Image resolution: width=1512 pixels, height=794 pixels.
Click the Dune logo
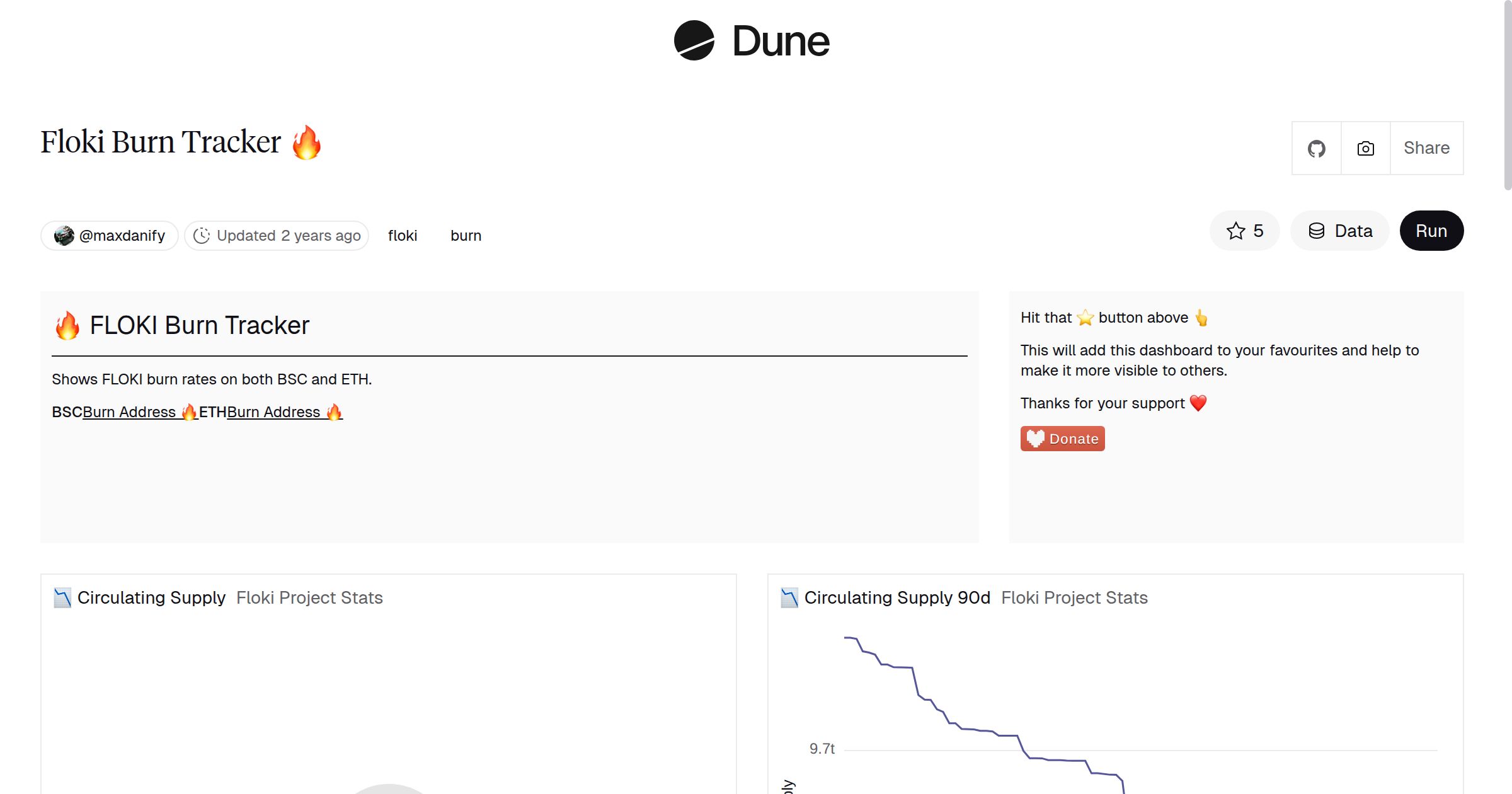pyautogui.click(x=752, y=41)
